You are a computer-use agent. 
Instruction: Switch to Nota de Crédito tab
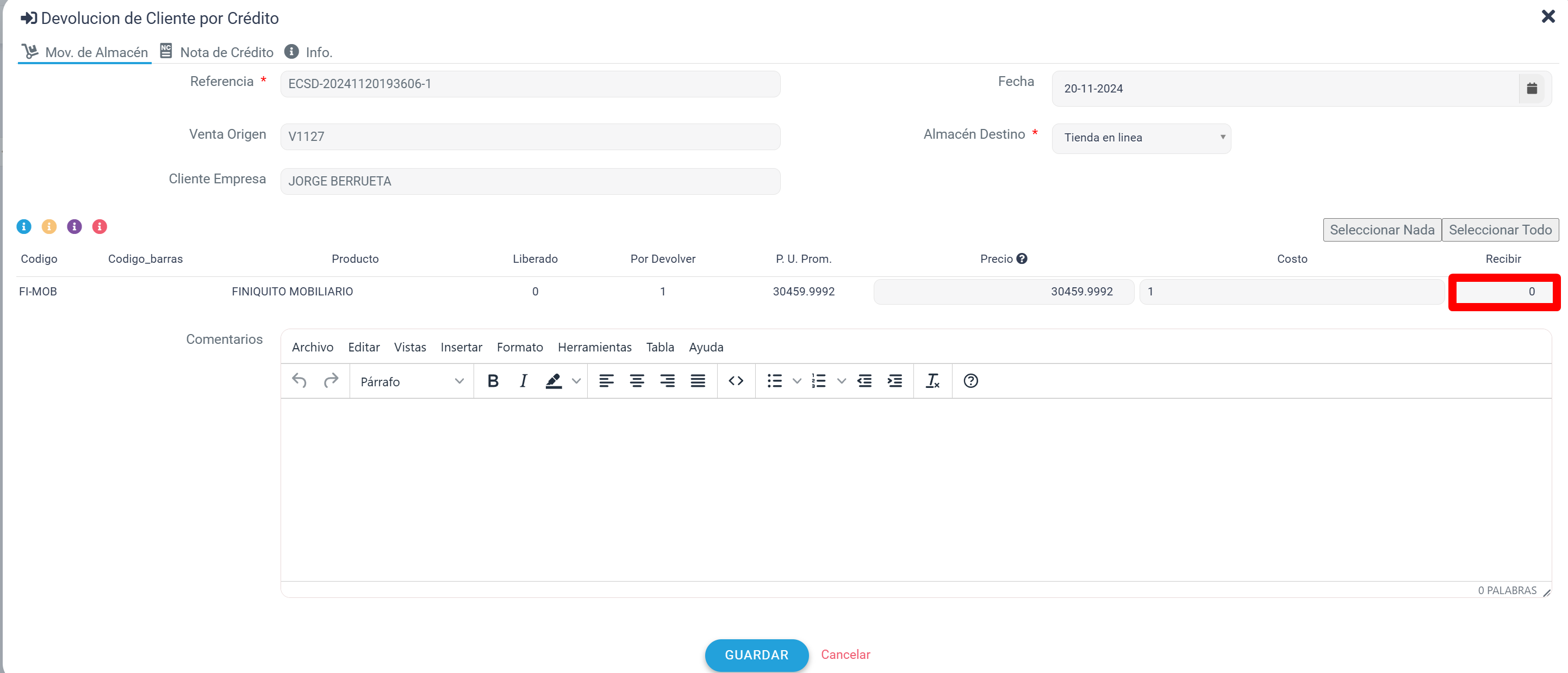(x=217, y=52)
